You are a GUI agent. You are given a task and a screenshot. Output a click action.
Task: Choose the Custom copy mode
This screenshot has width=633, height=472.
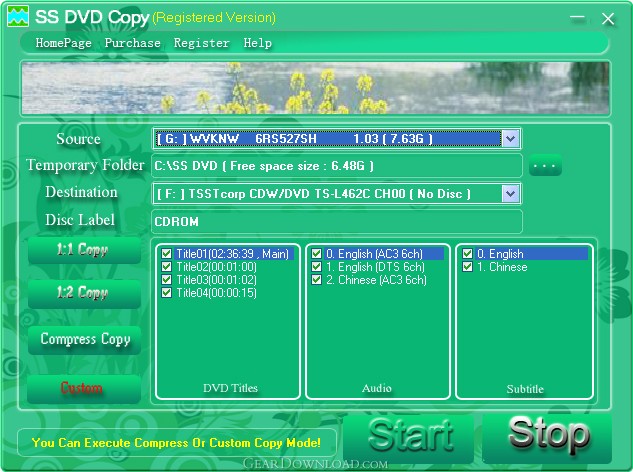[x=84, y=389]
